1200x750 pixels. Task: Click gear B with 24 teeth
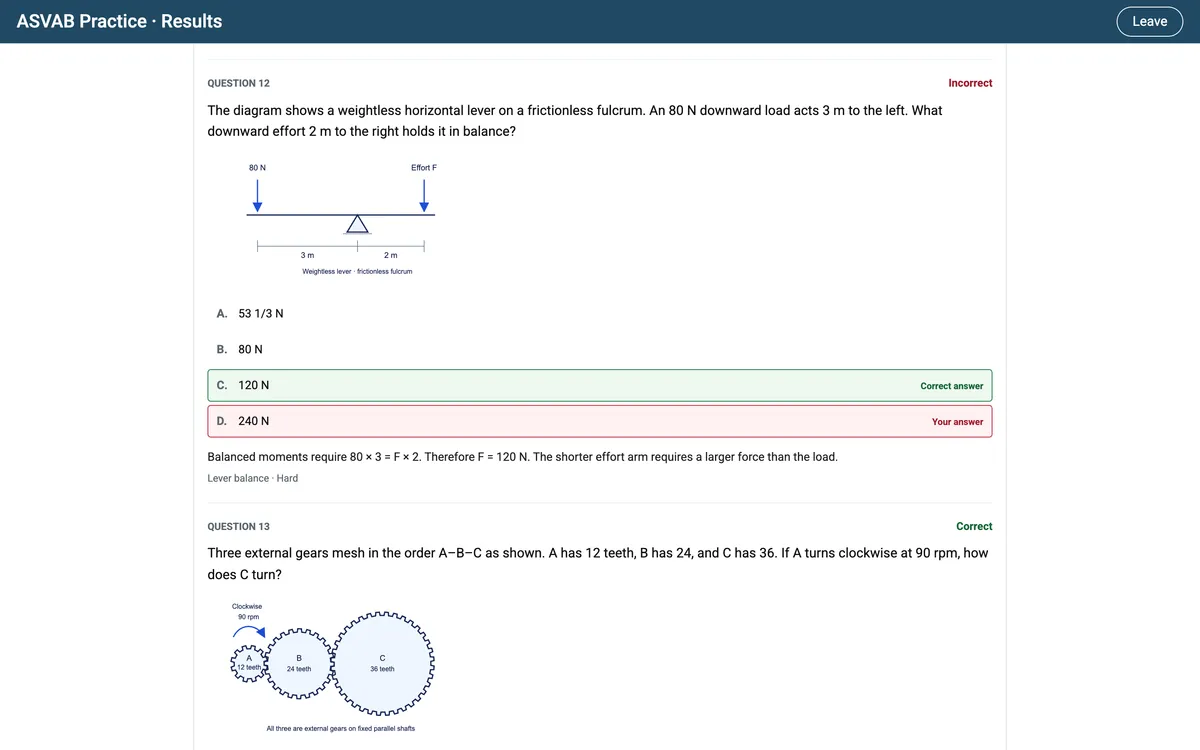[299, 663]
